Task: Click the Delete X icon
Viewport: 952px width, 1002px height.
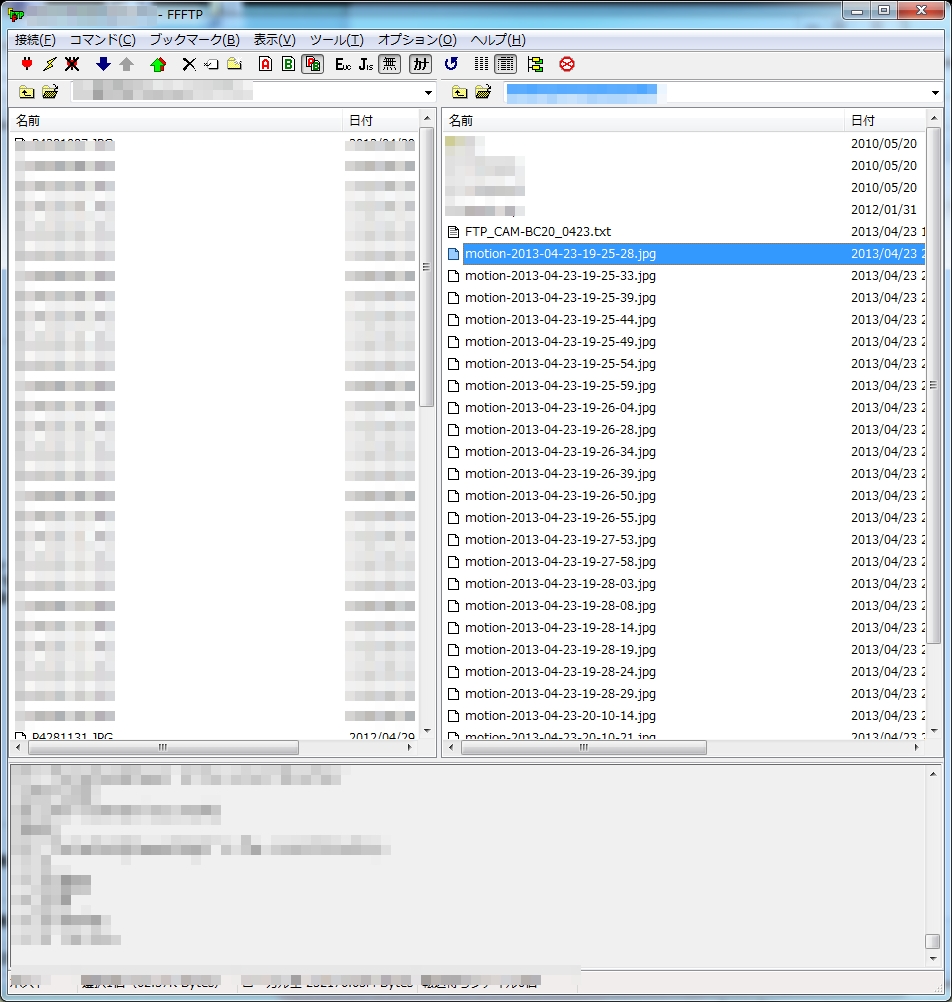Action: pyautogui.click(x=189, y=64)
